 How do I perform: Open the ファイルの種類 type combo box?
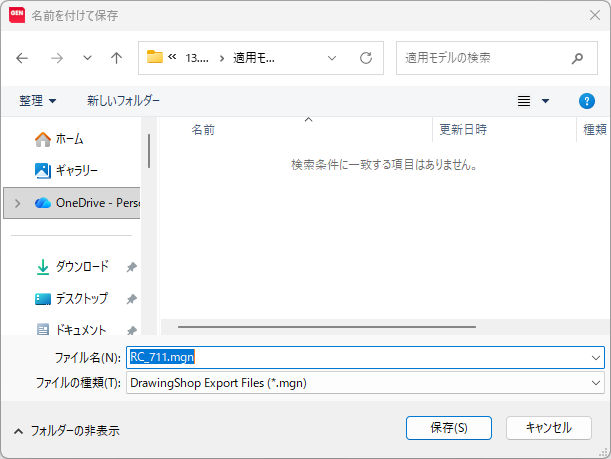(x=365, y=383)
